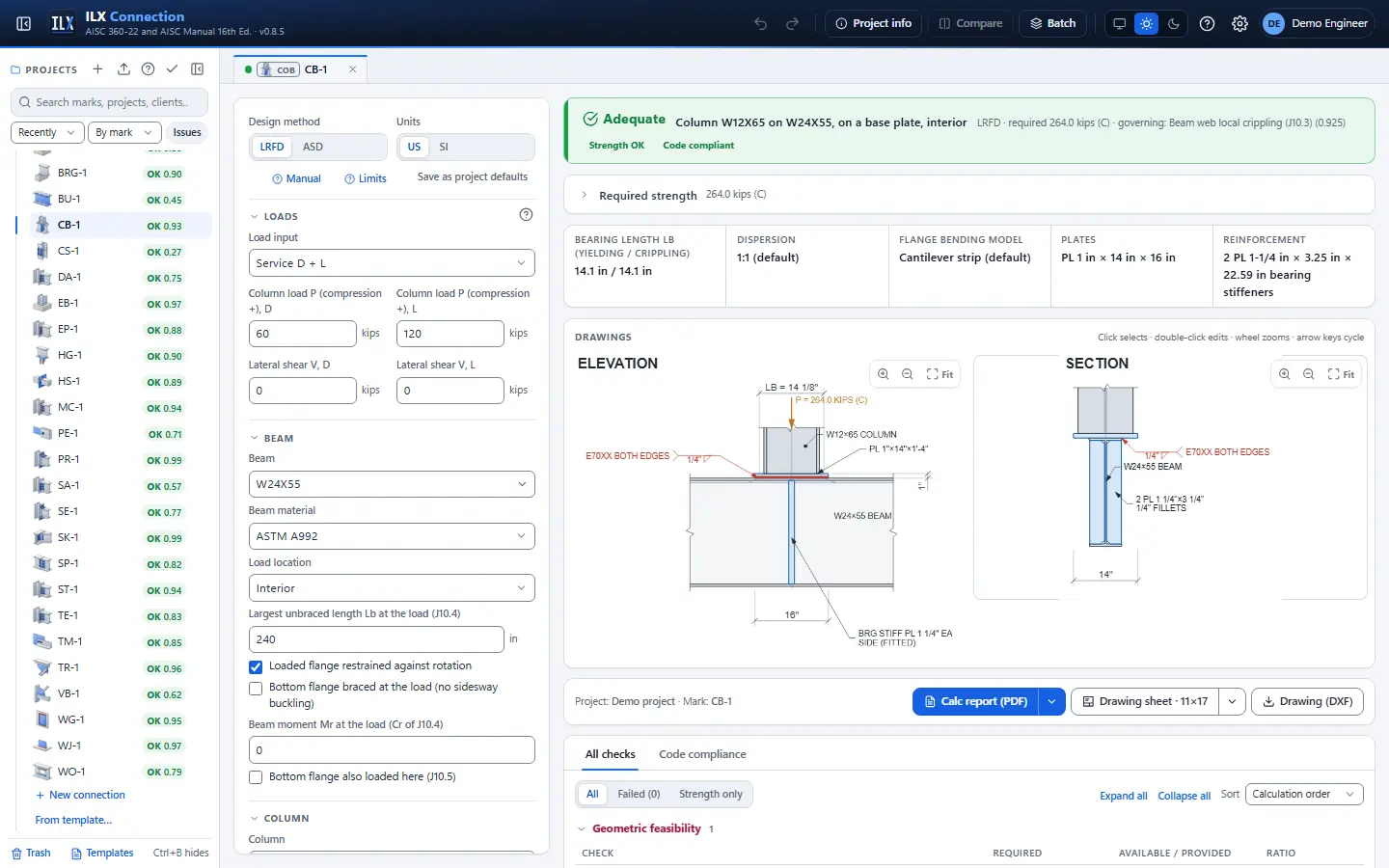
Task: Select the dark mode moon icon
Action: [1174, 23]
